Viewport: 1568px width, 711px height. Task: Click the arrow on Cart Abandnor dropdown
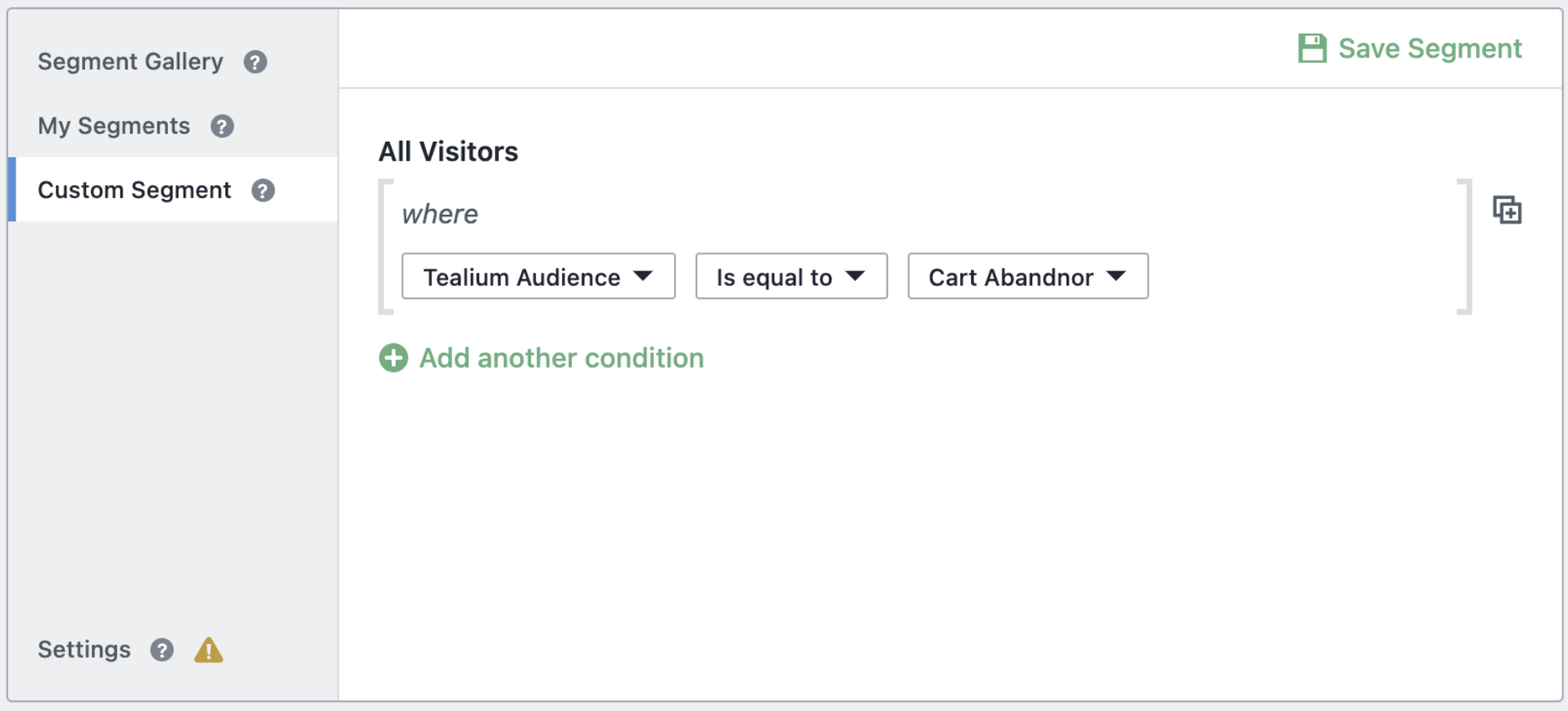coord(1117,276)
